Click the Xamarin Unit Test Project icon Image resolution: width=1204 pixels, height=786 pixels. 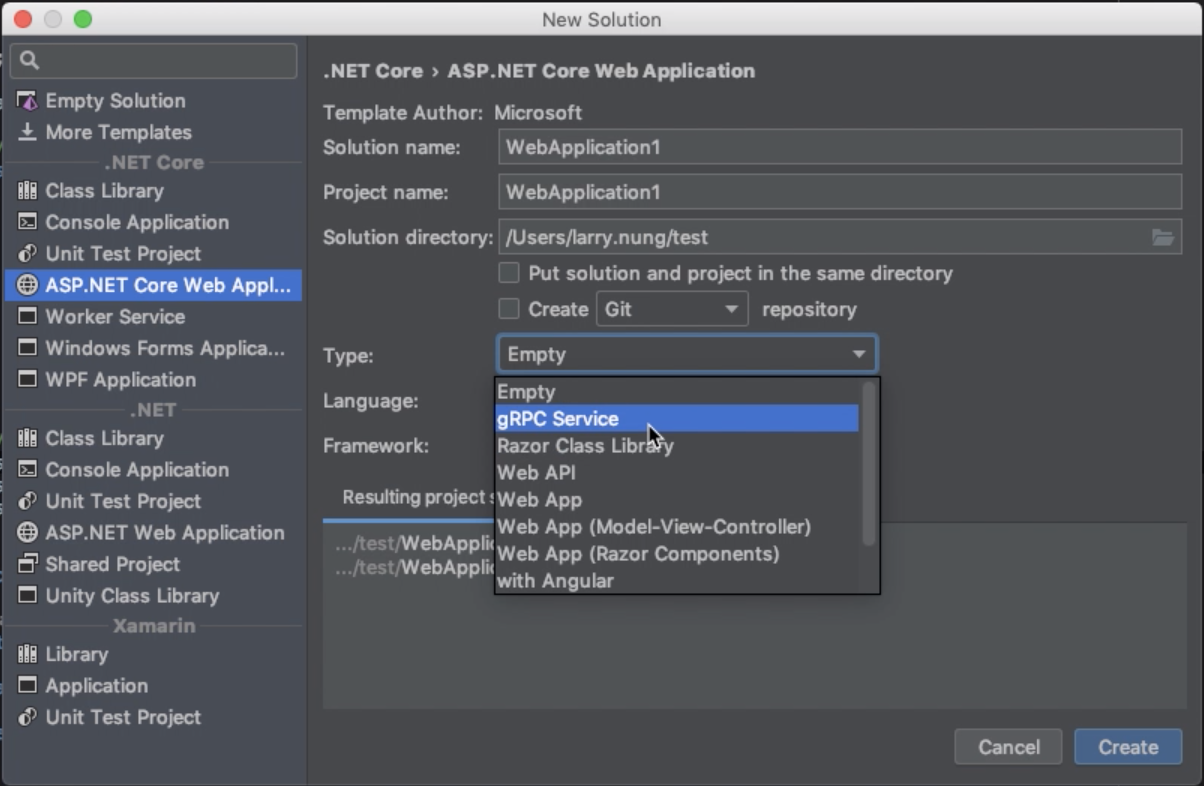coord(28,717)
